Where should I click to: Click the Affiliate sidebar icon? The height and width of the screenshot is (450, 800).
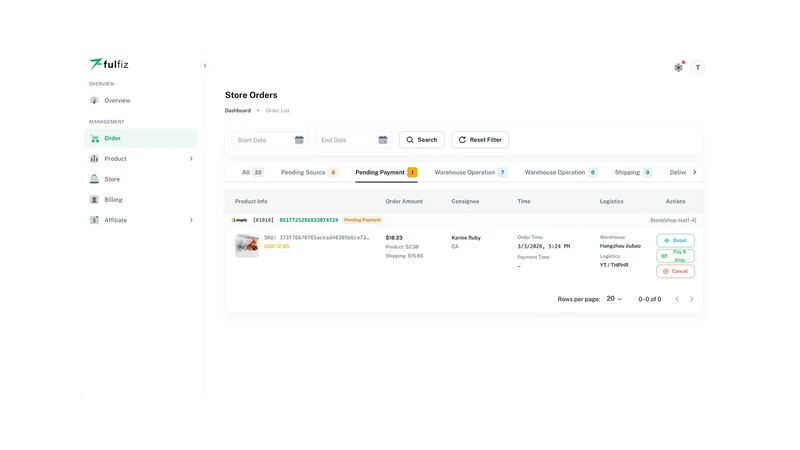(94, 220)
